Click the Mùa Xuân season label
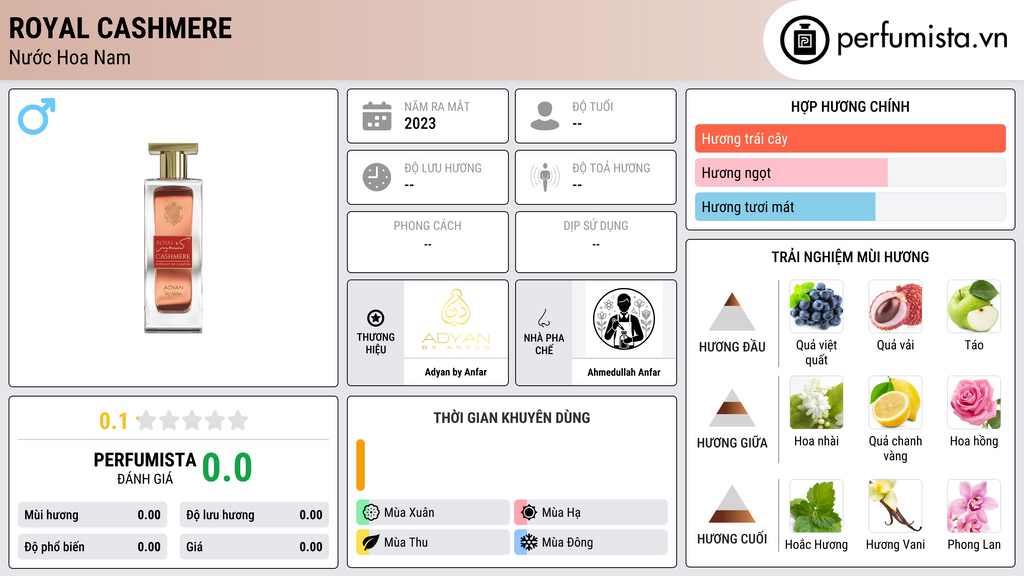1024x576 pixels. pyautogui.click(x=409, y=513)
